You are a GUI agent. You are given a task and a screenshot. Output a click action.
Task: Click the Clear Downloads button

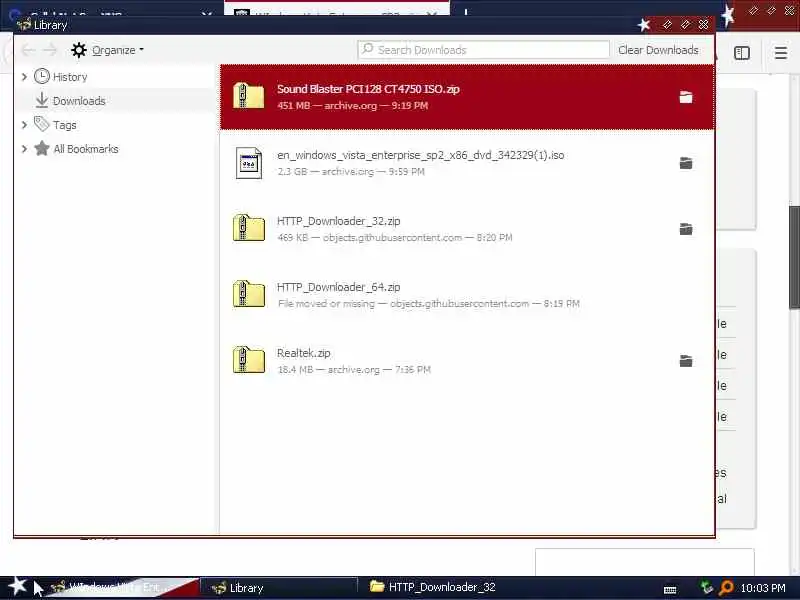658,50
